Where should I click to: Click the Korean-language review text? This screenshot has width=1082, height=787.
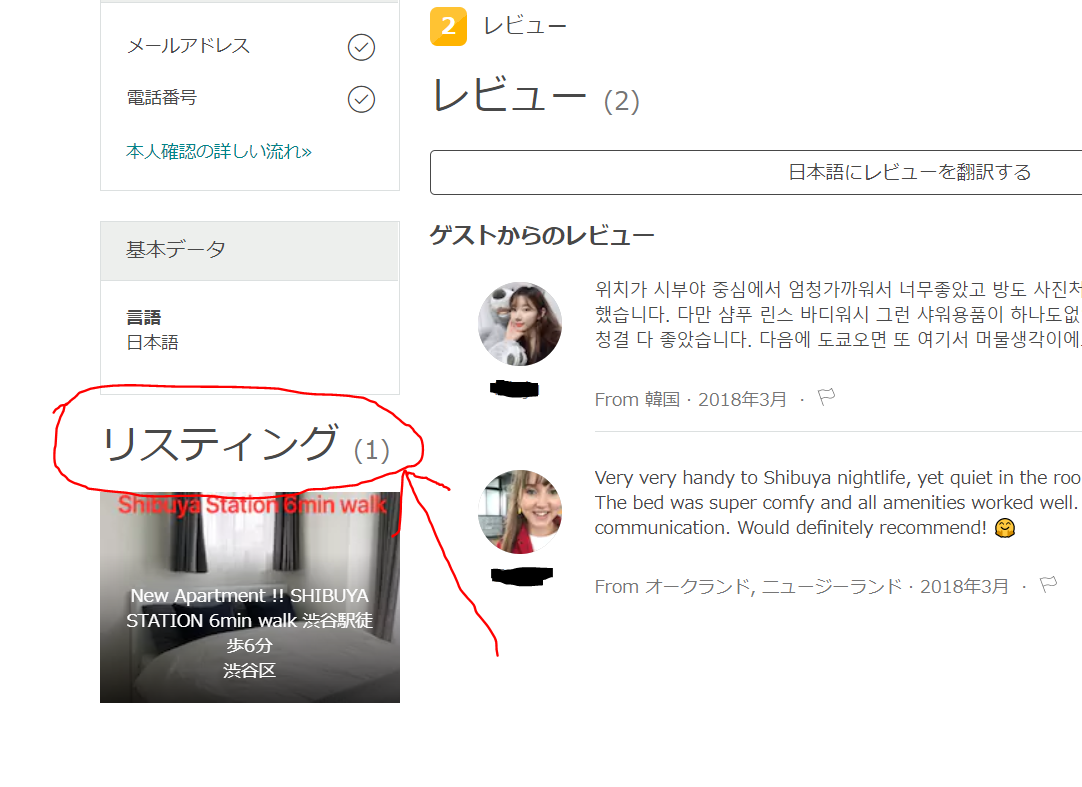836,315
